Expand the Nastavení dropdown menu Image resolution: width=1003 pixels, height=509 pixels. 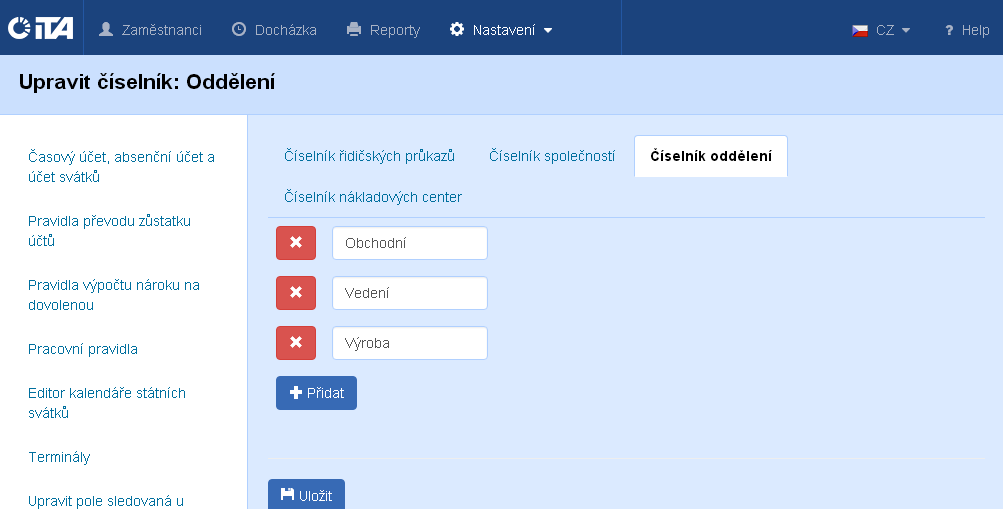501,30
